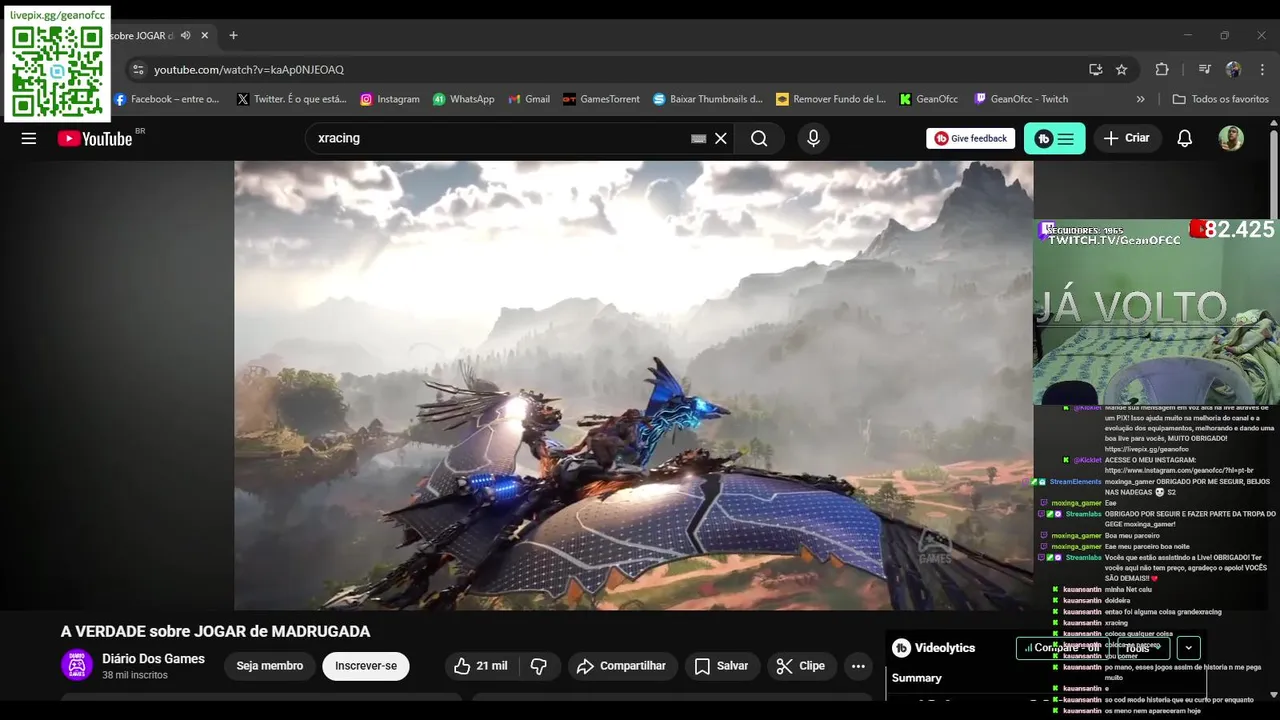
Task: Select the Videolytics Summary heading
Action: pyautogui.click(x=917, y=678)
